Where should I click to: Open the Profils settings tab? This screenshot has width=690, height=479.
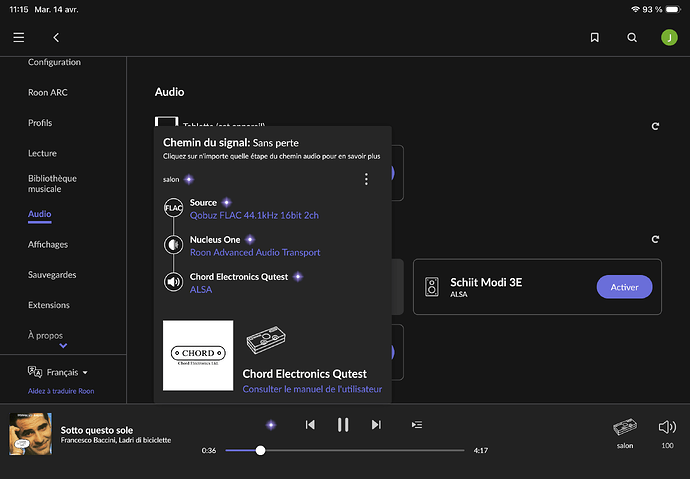40,123
